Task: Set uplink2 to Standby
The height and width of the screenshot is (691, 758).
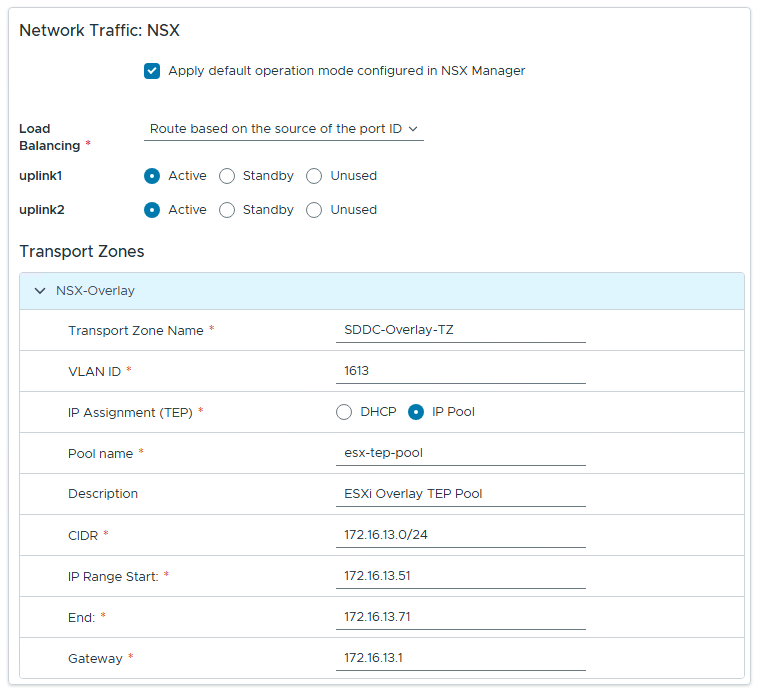Action: point(227,210)
